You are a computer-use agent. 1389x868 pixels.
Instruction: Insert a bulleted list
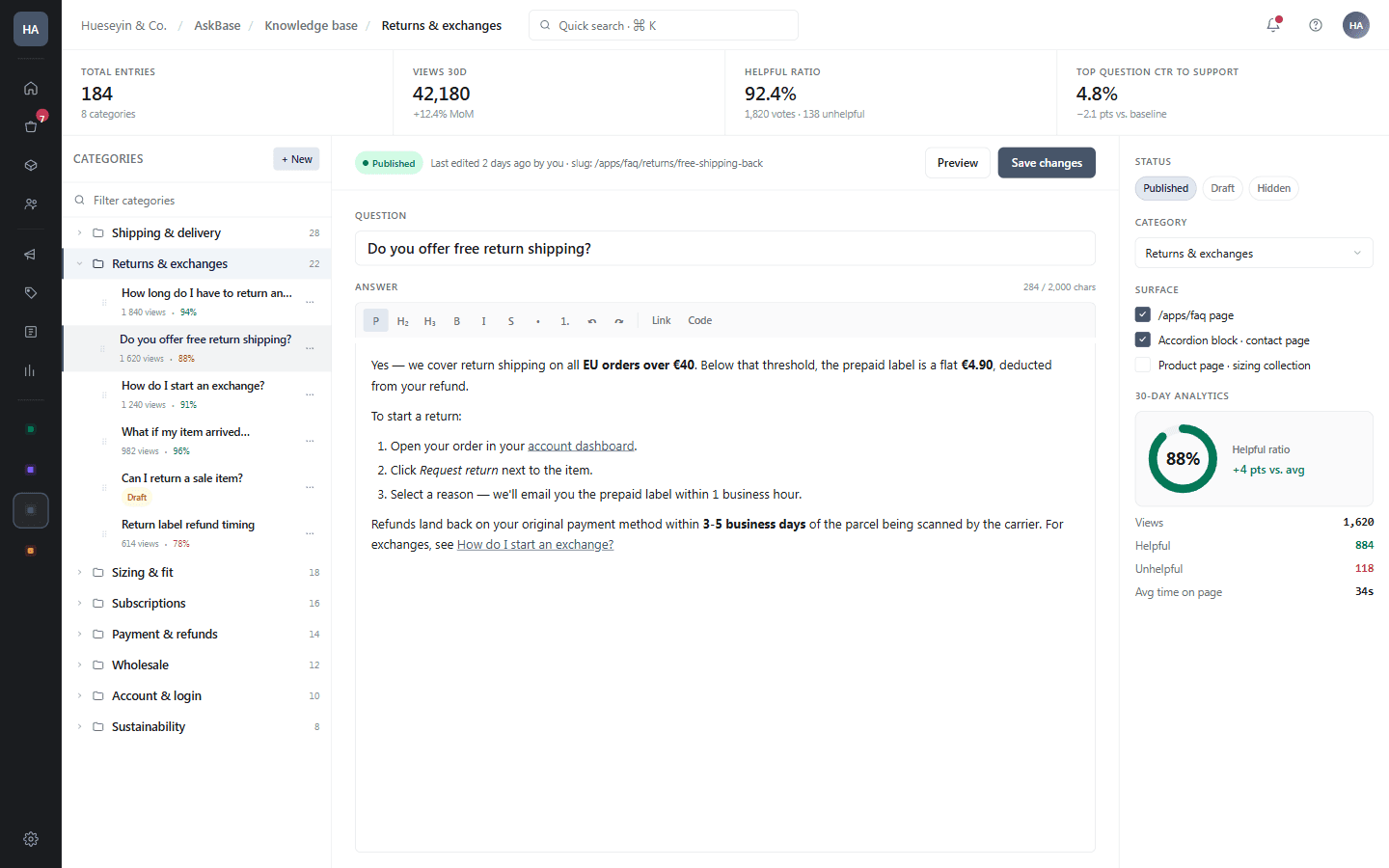click(538, 321)
